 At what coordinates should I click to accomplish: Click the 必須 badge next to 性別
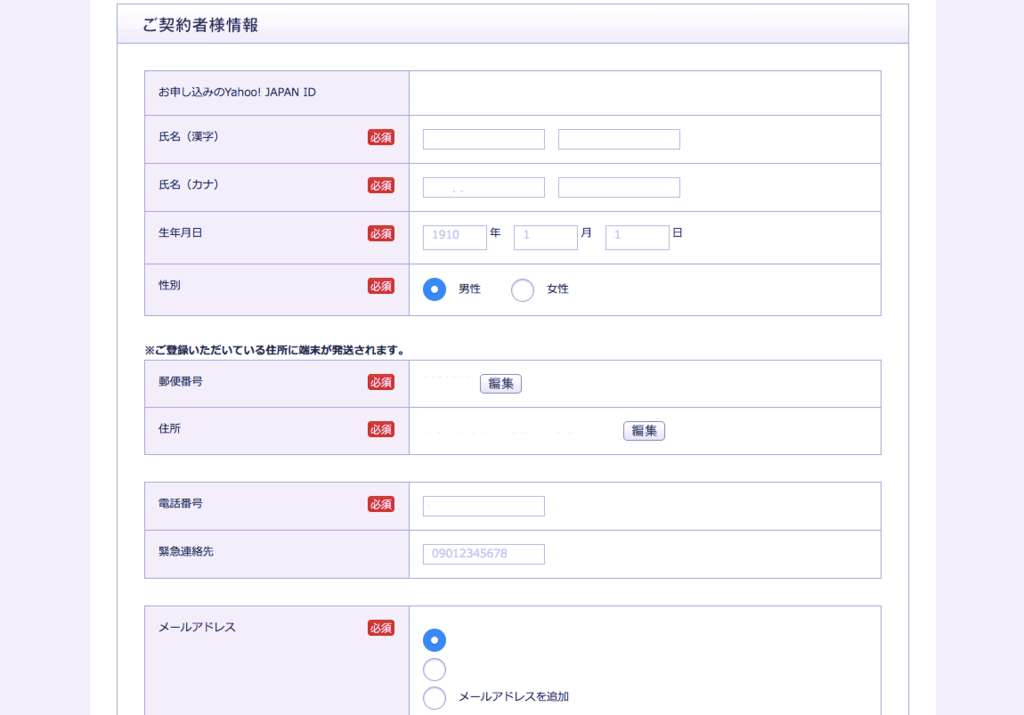(x=380, y=285)
